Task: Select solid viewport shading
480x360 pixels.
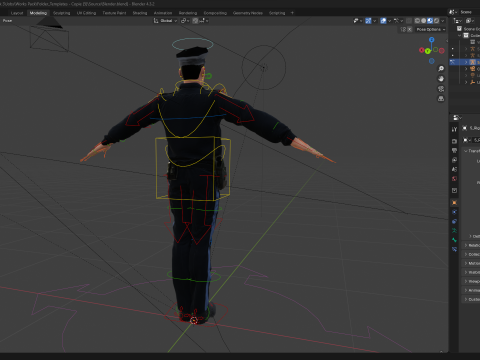Action: [x=424, y=21]
